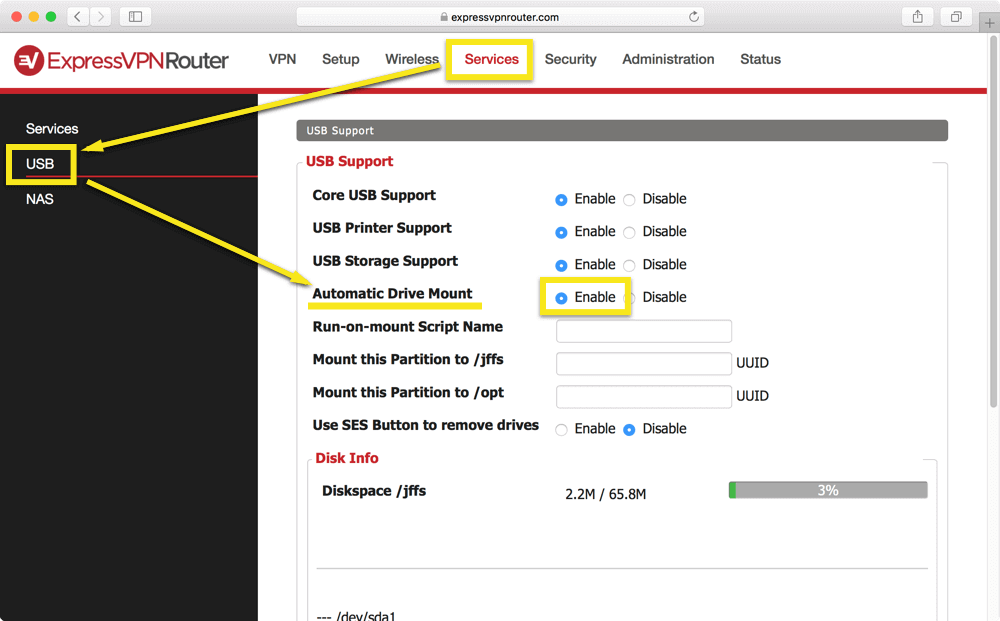Image resolution: width=1000 pixels, height=621 pixels.
Task: Click the Mount this Partition to /opt field
Action: [643, 397]
